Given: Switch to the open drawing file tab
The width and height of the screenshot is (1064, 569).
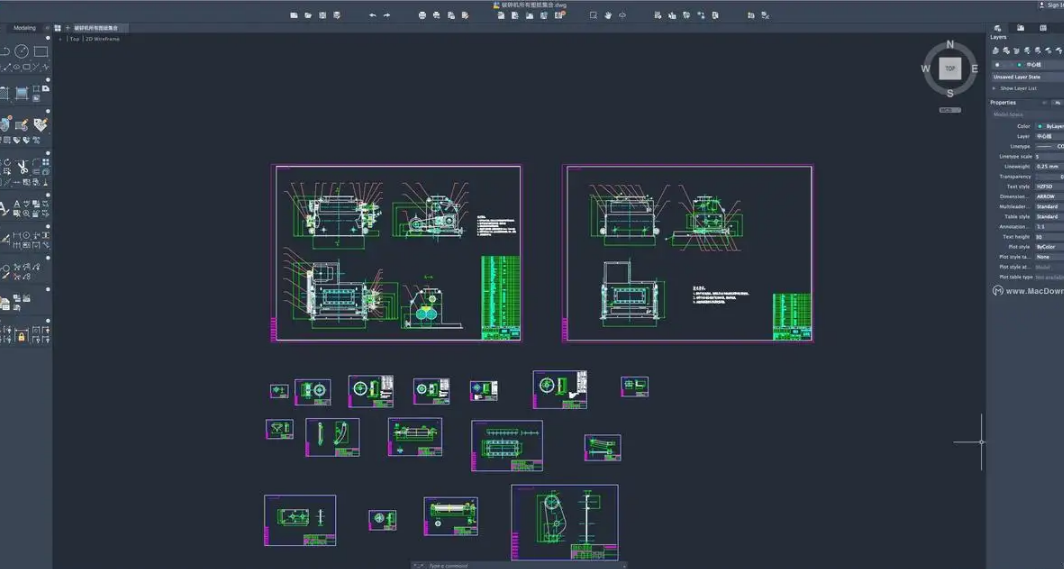Looking at the screenshot, I should click(96, 28).
